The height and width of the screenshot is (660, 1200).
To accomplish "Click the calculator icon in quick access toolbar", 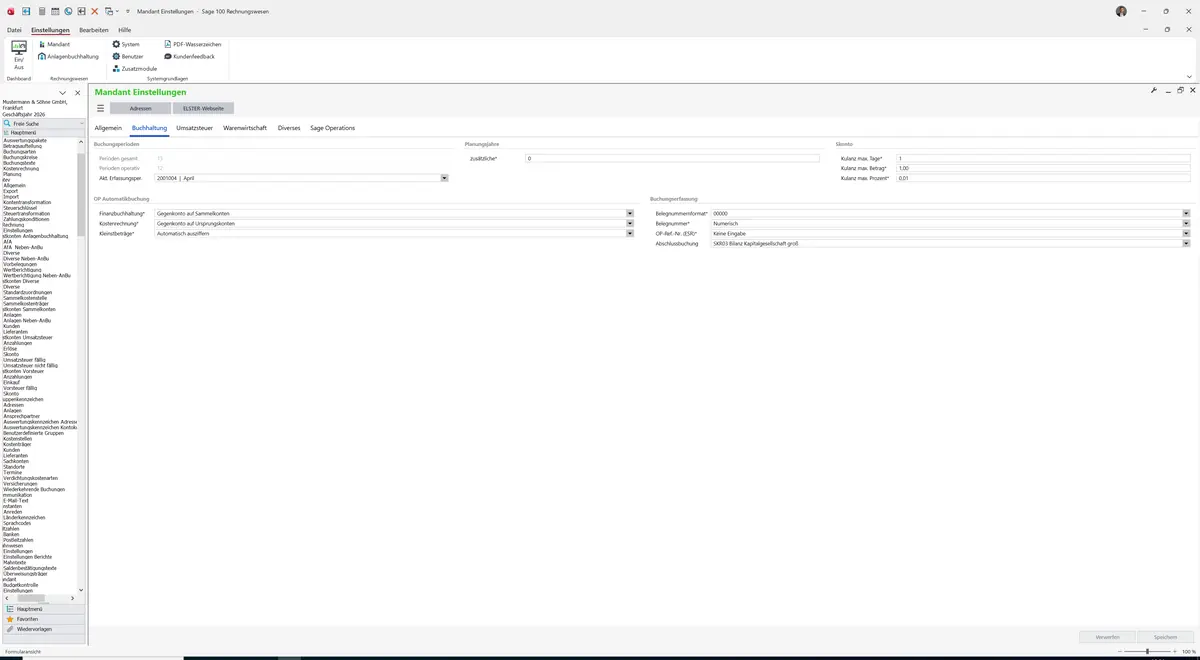I will 41,11.
